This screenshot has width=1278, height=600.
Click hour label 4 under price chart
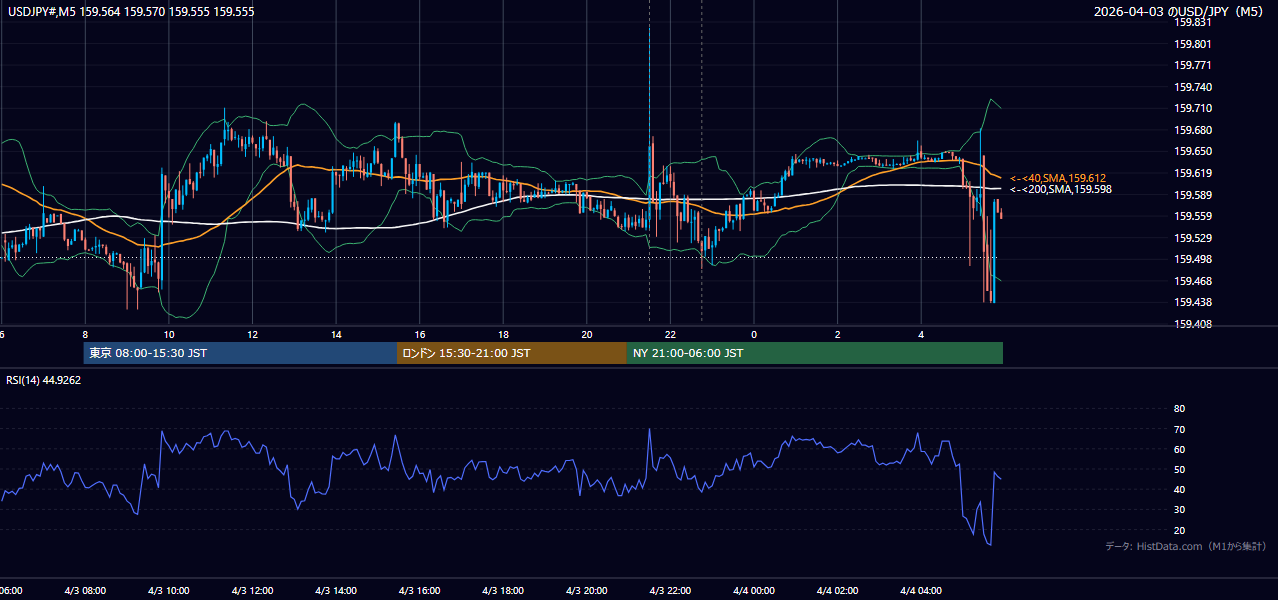922,334
